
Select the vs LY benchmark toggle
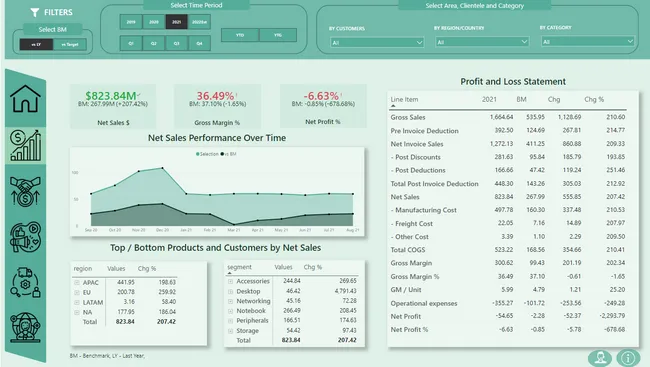coord(36,44)
